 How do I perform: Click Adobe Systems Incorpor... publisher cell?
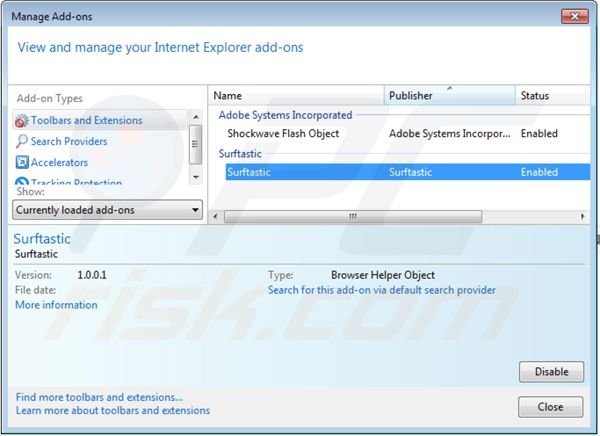(x=450, y=134)
